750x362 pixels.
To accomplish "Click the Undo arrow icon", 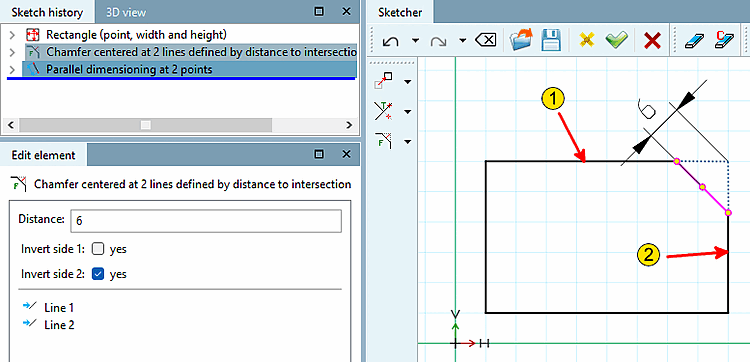I will [391, 41].
